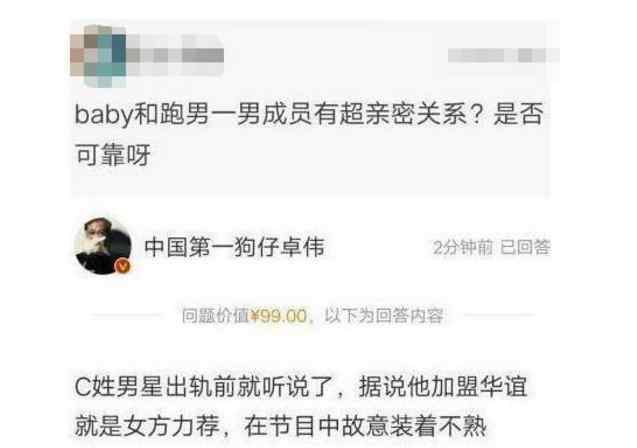Tap the phrase "据说他加盟华谊"
Screen dimensions: 637x448
click(443, 386)
